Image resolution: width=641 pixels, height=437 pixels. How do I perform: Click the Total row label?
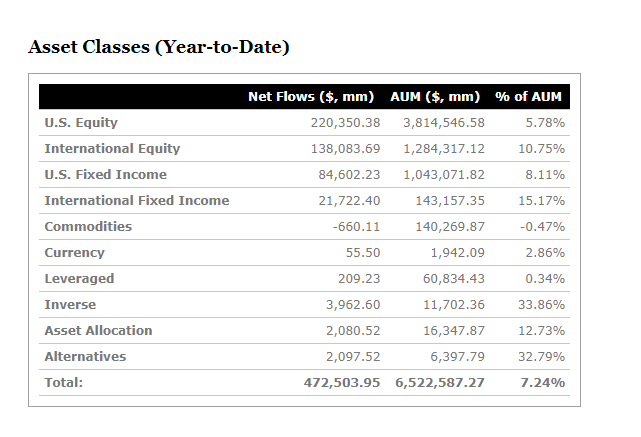click(63, 382)
